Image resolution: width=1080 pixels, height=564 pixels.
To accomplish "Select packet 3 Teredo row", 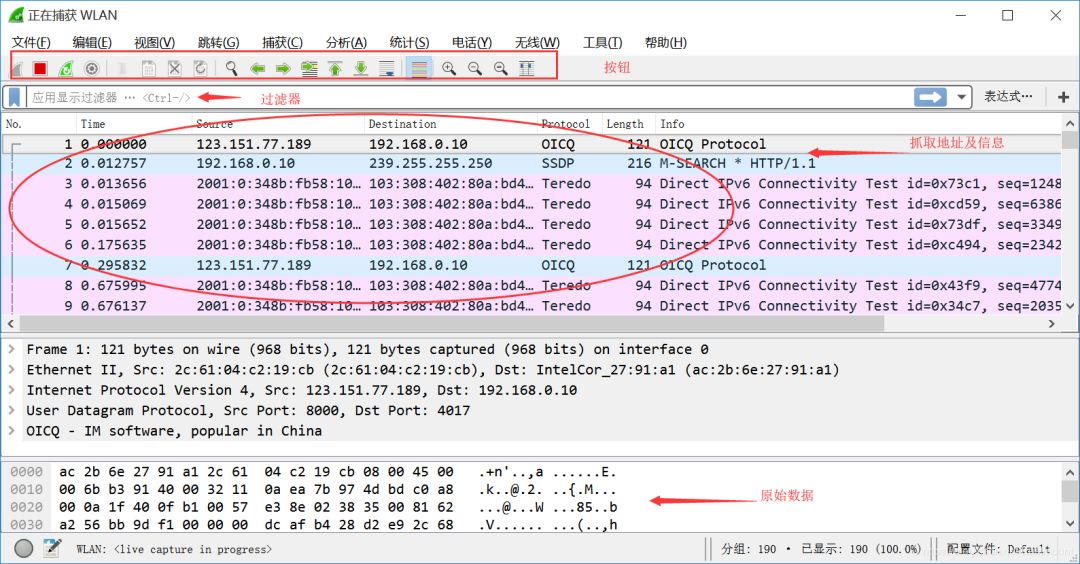I will click(531, 184).
